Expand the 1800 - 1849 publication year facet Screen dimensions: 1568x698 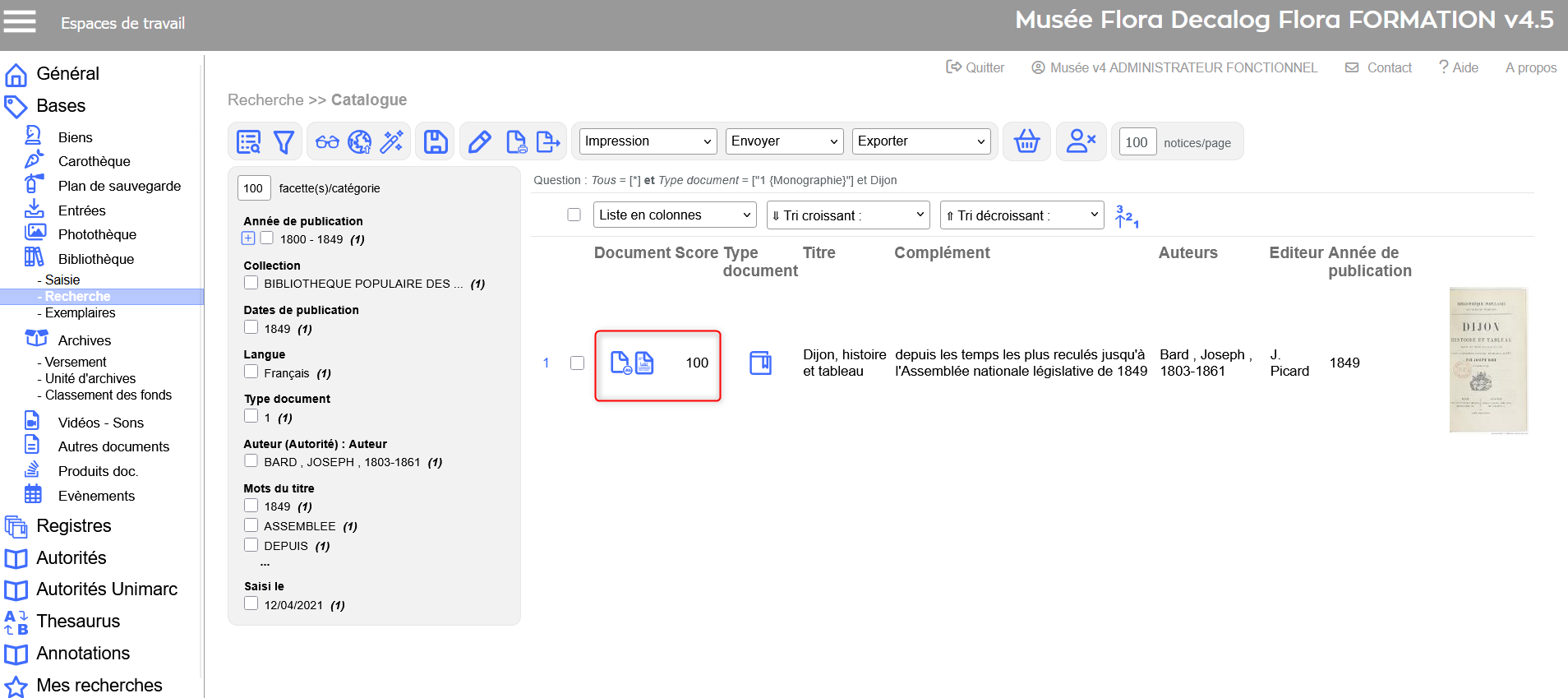click(x=248, y=238)
